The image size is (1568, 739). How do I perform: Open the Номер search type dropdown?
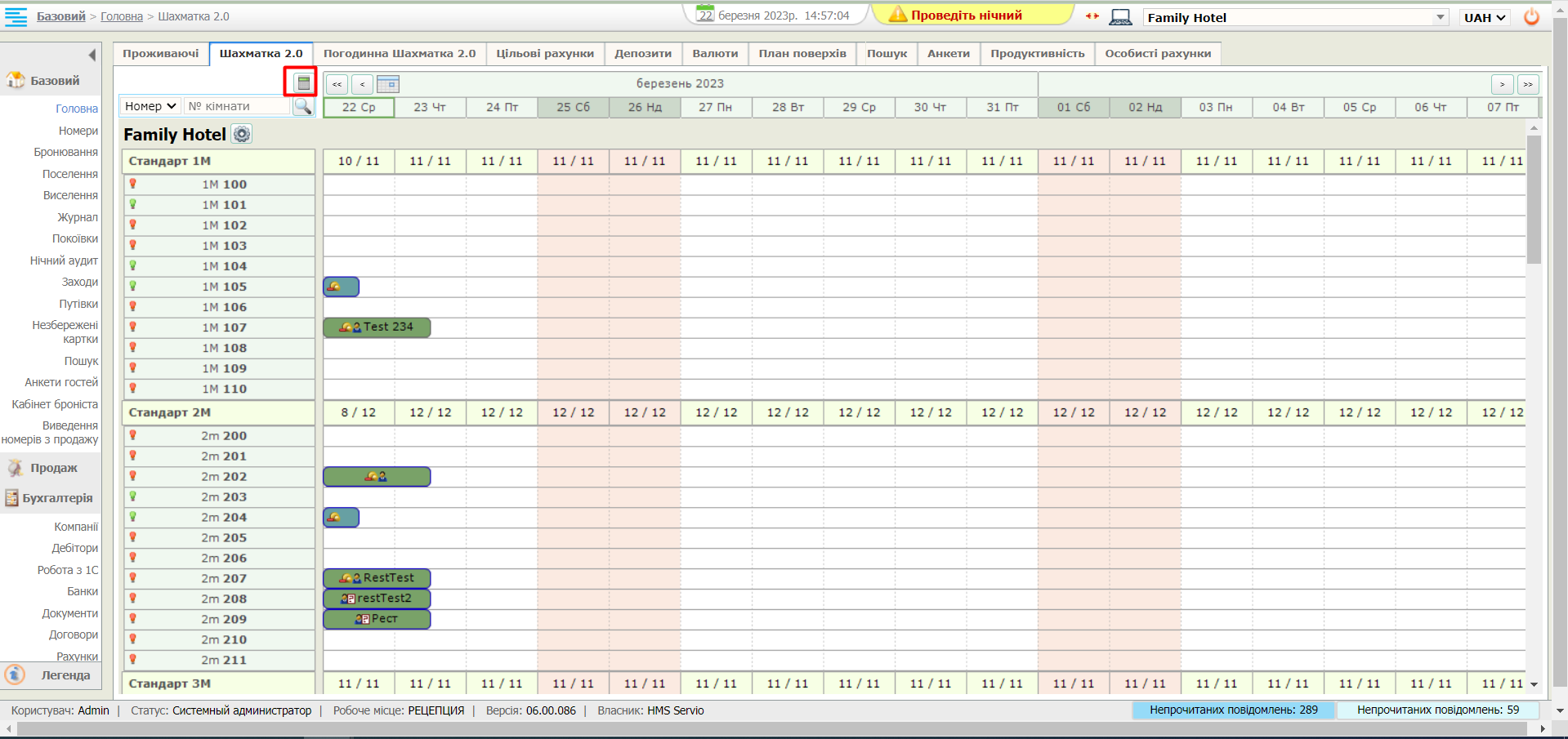point(150,106)
